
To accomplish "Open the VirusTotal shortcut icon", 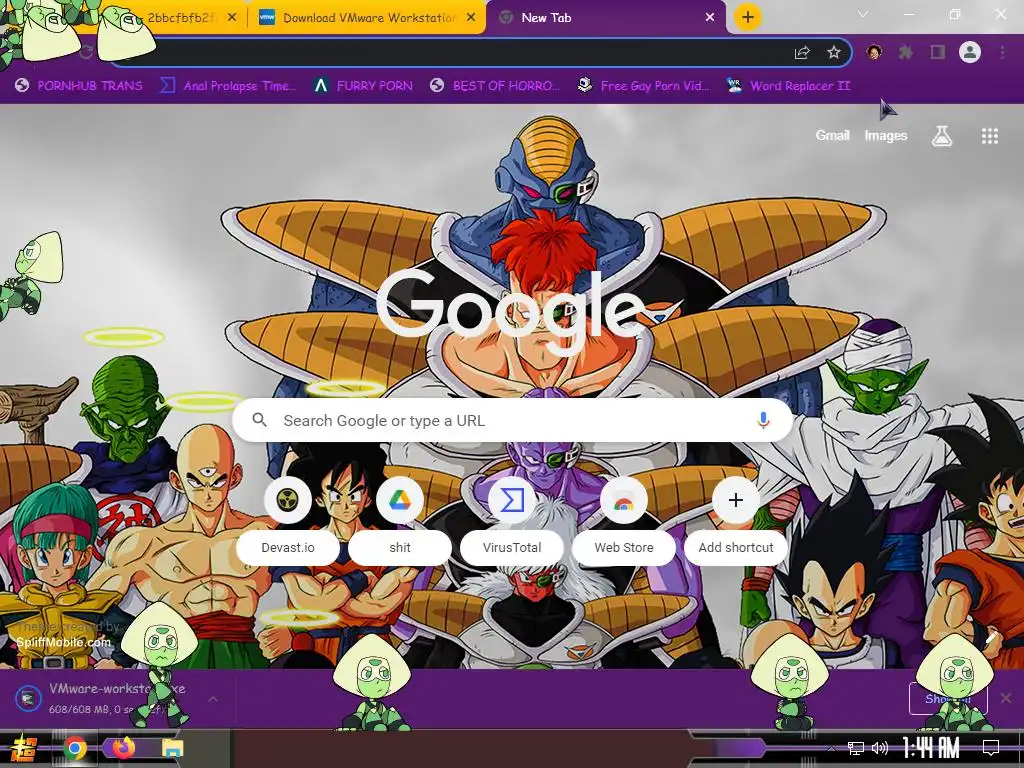I will coord(511,500).
